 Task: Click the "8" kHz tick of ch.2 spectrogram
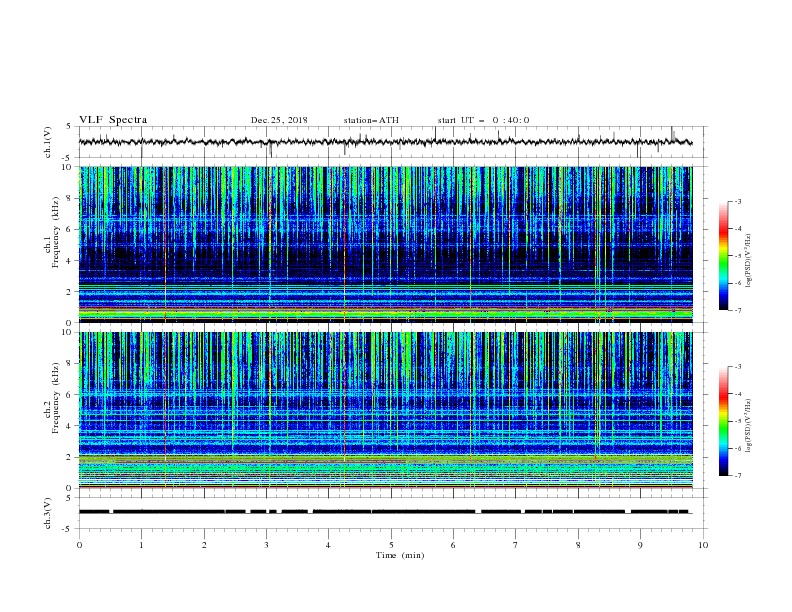point(69,364)
